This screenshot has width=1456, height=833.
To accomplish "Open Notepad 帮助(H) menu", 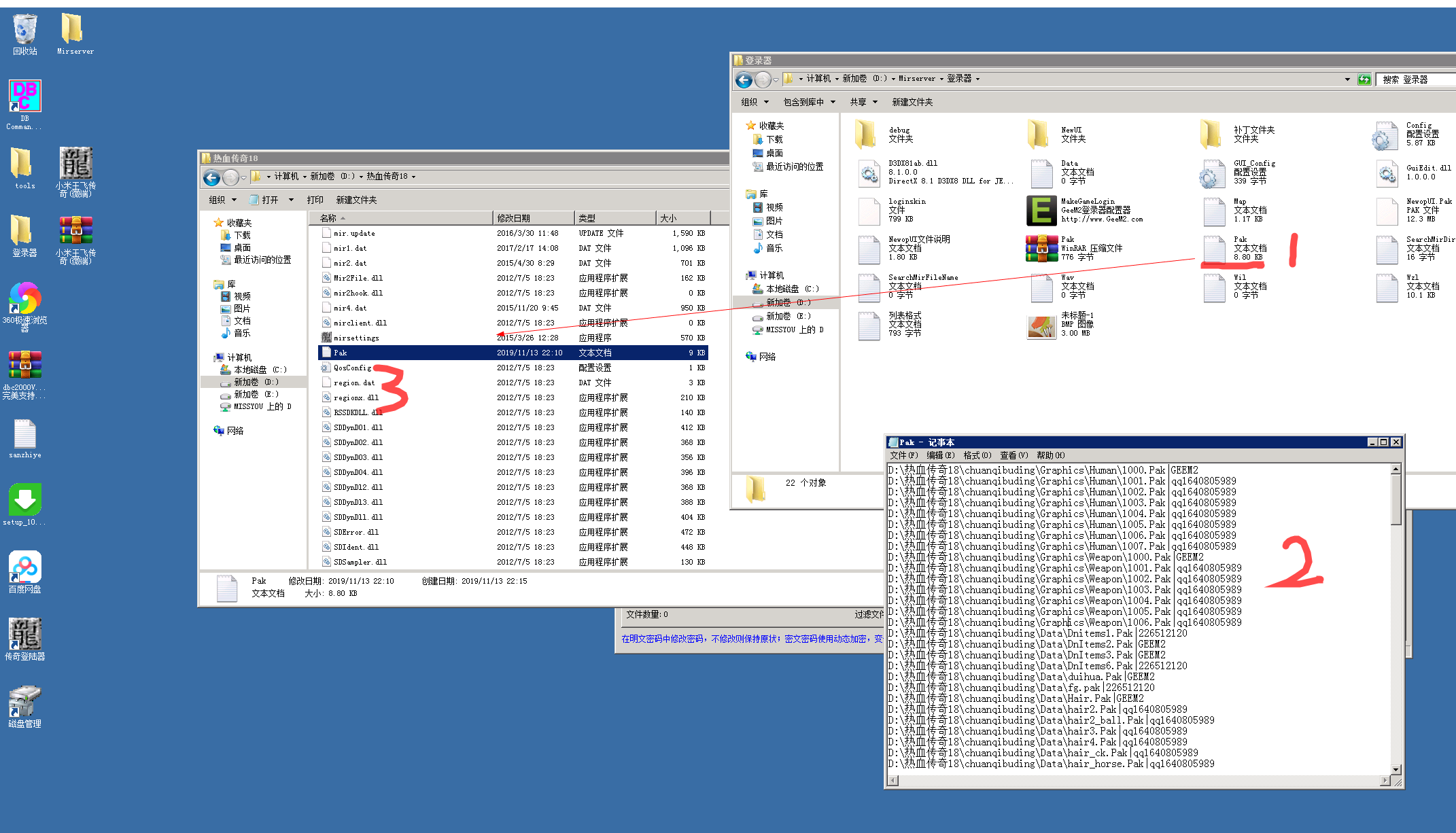I will click(1050, 455).
